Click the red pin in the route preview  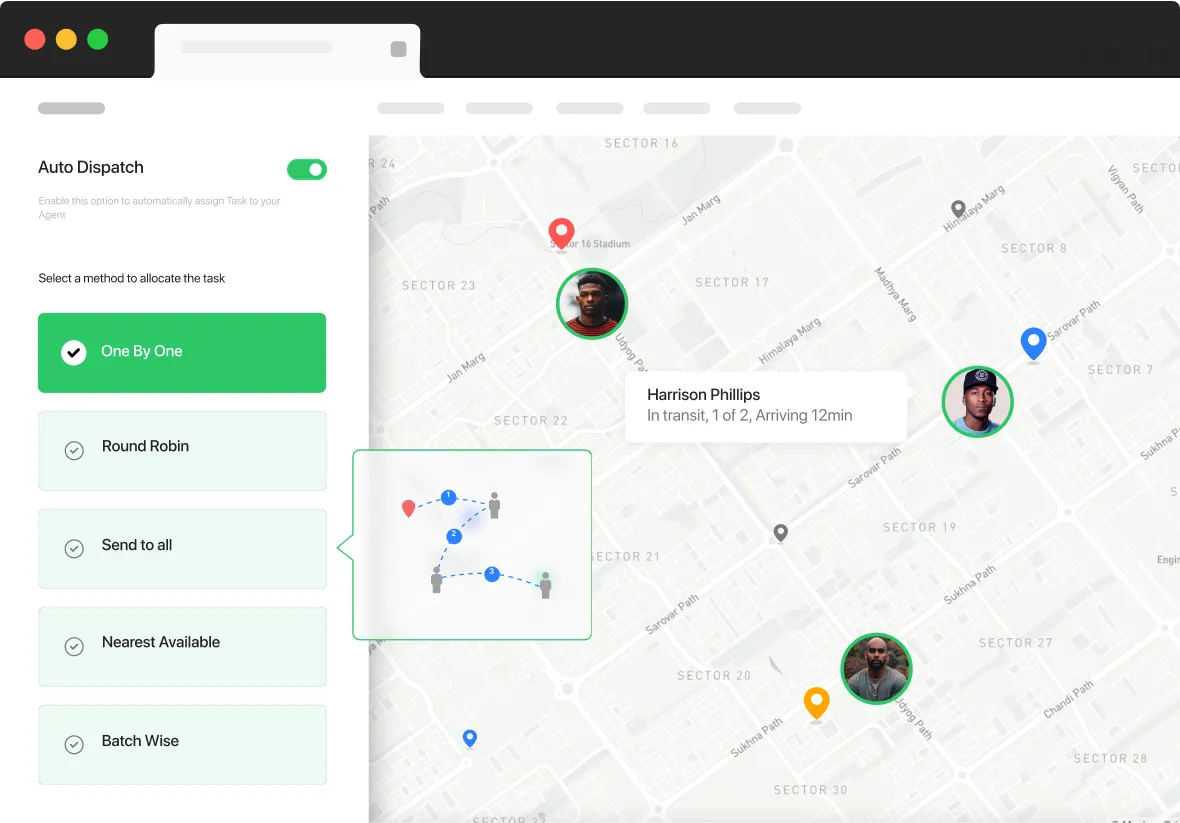[409, 509]
